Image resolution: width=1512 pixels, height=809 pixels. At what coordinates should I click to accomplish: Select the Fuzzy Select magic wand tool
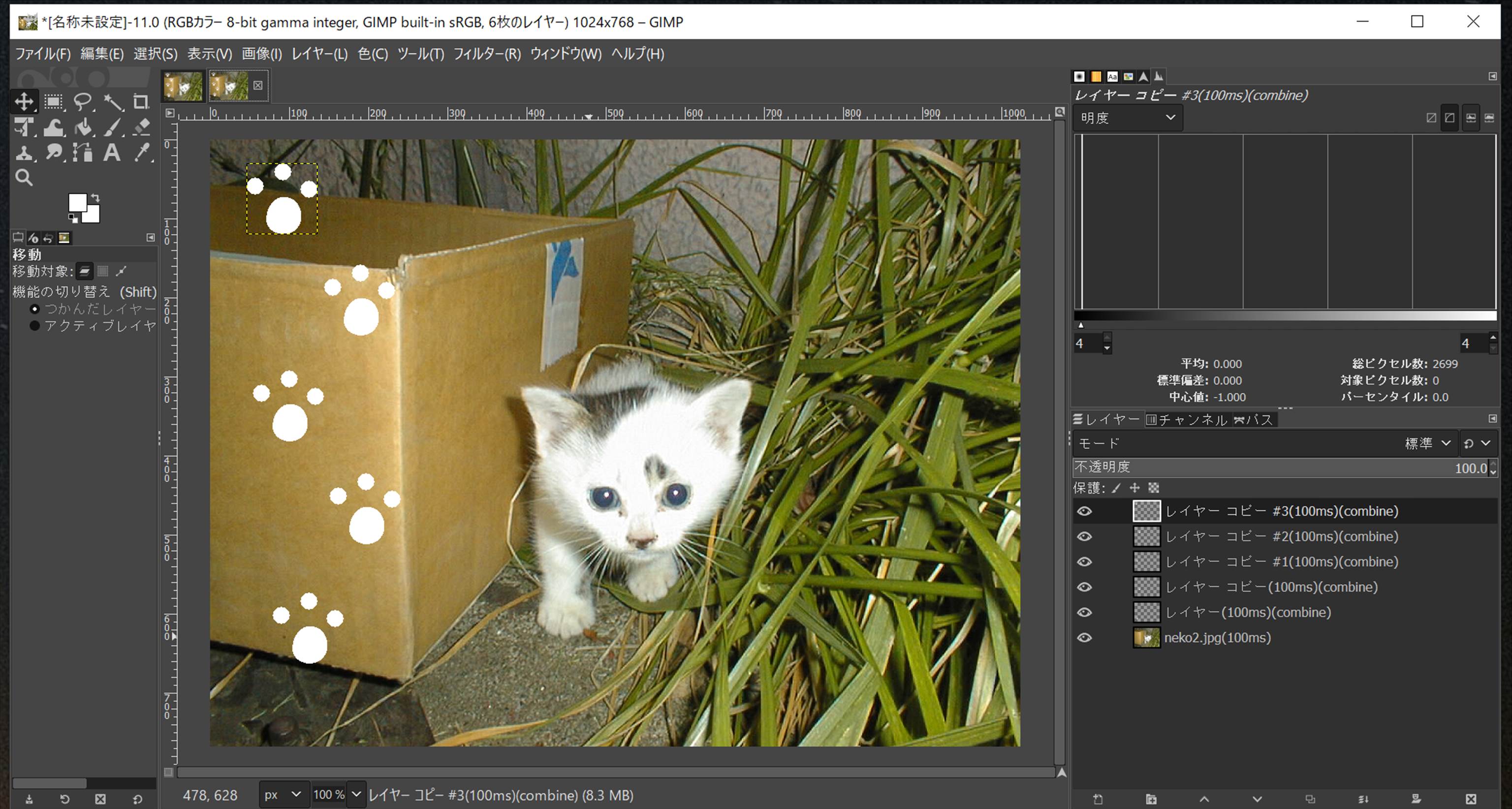coord(112,102)
